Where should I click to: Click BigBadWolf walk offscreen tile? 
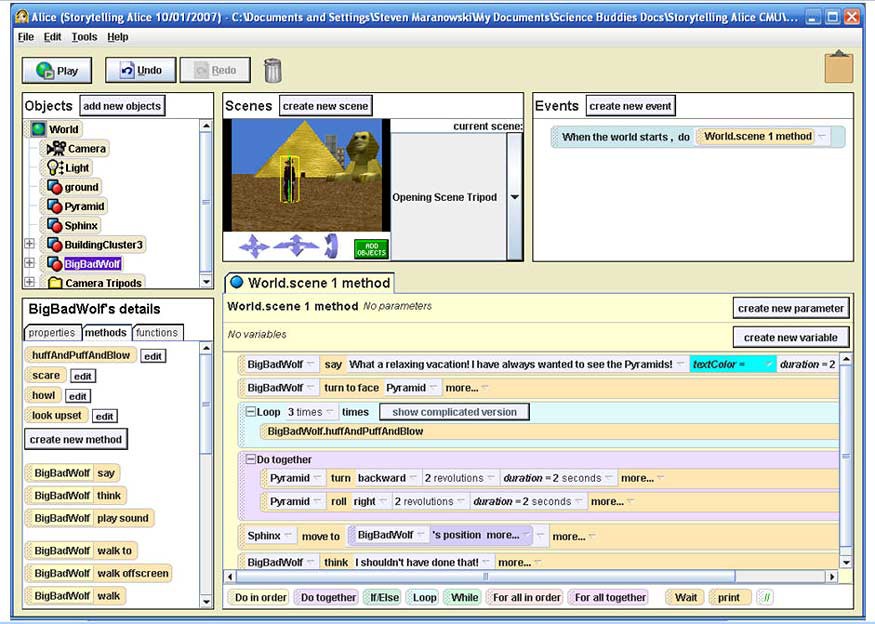point(99,573)
